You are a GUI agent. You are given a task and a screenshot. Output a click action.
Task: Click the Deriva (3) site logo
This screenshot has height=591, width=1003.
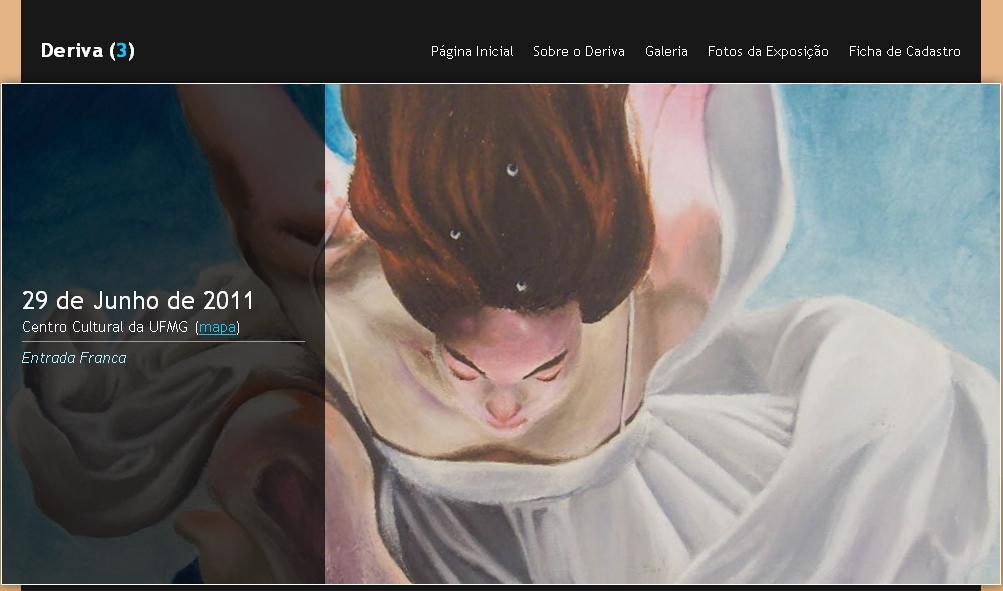[x=87, y=51]
